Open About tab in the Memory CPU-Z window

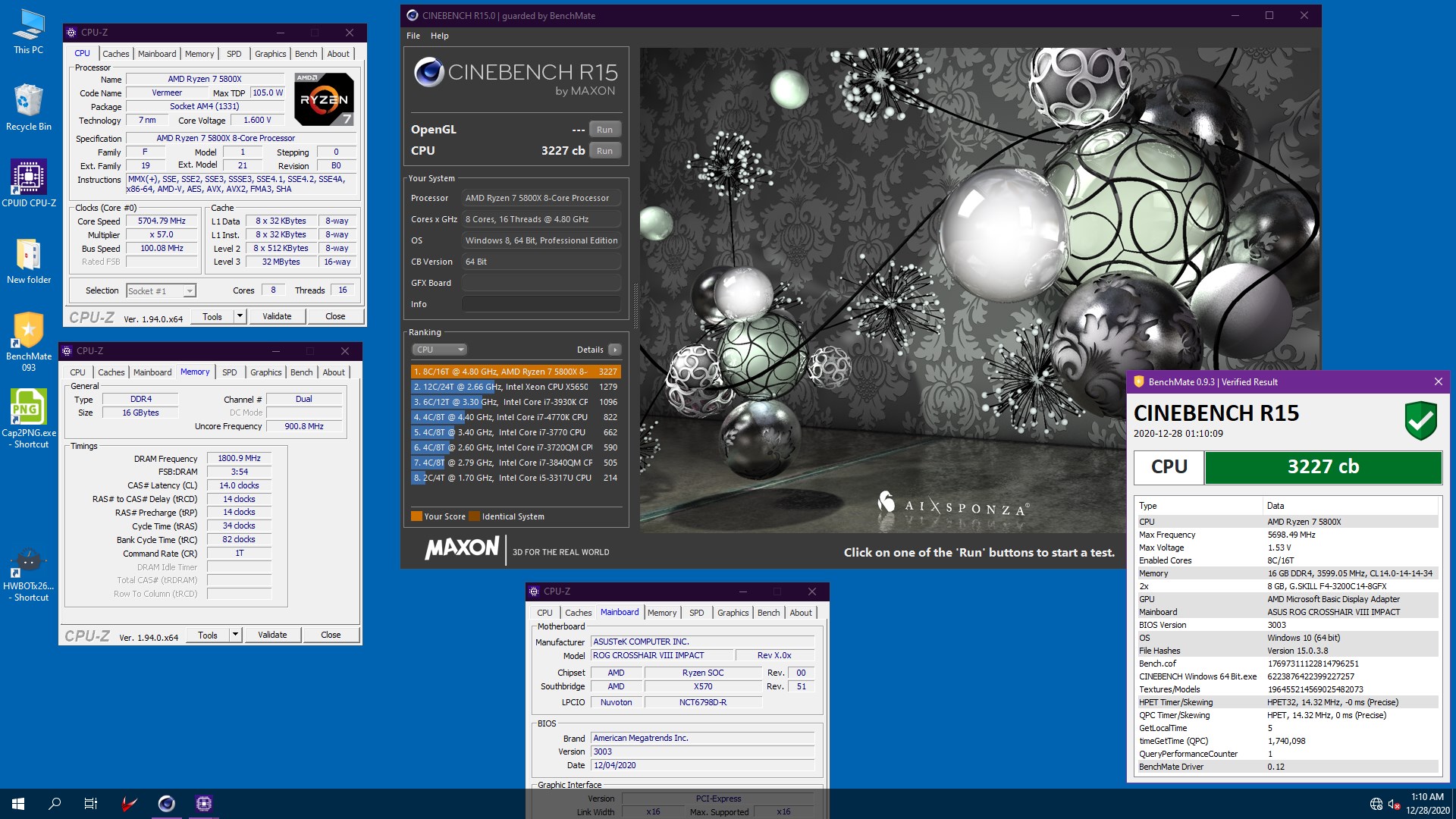(334, 372)
